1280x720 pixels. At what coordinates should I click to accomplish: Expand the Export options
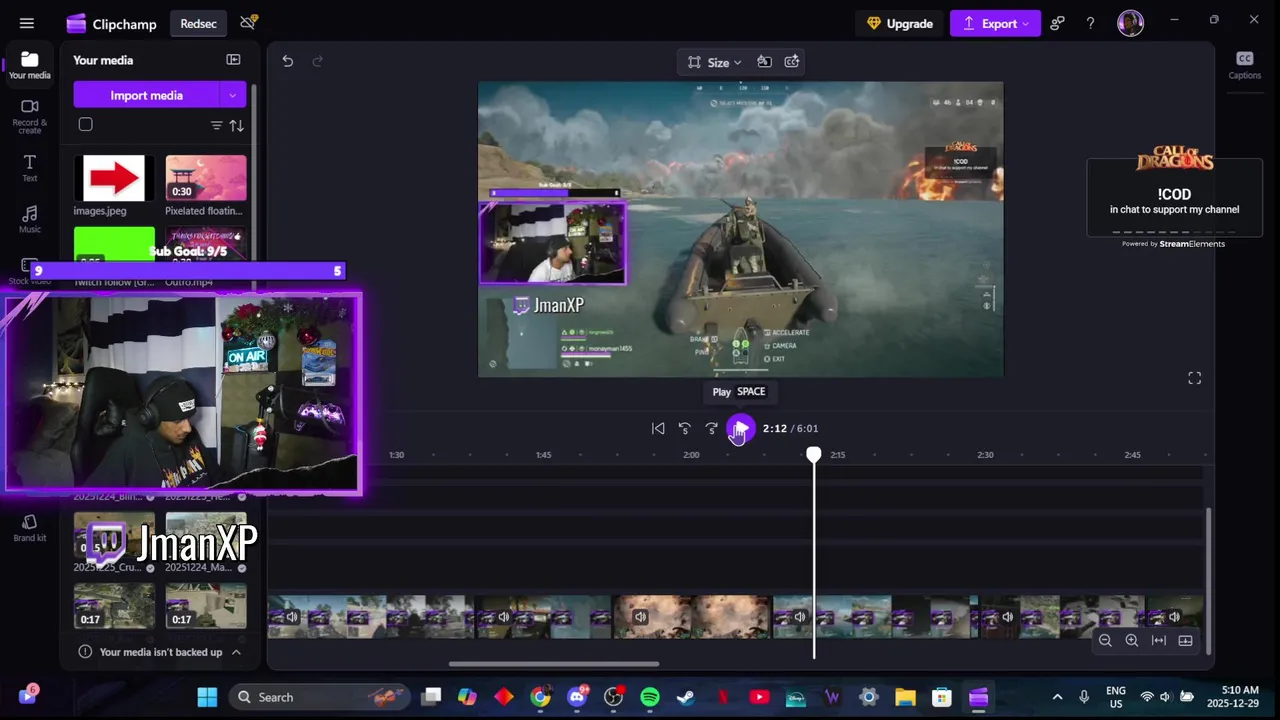click(1025, 23)
